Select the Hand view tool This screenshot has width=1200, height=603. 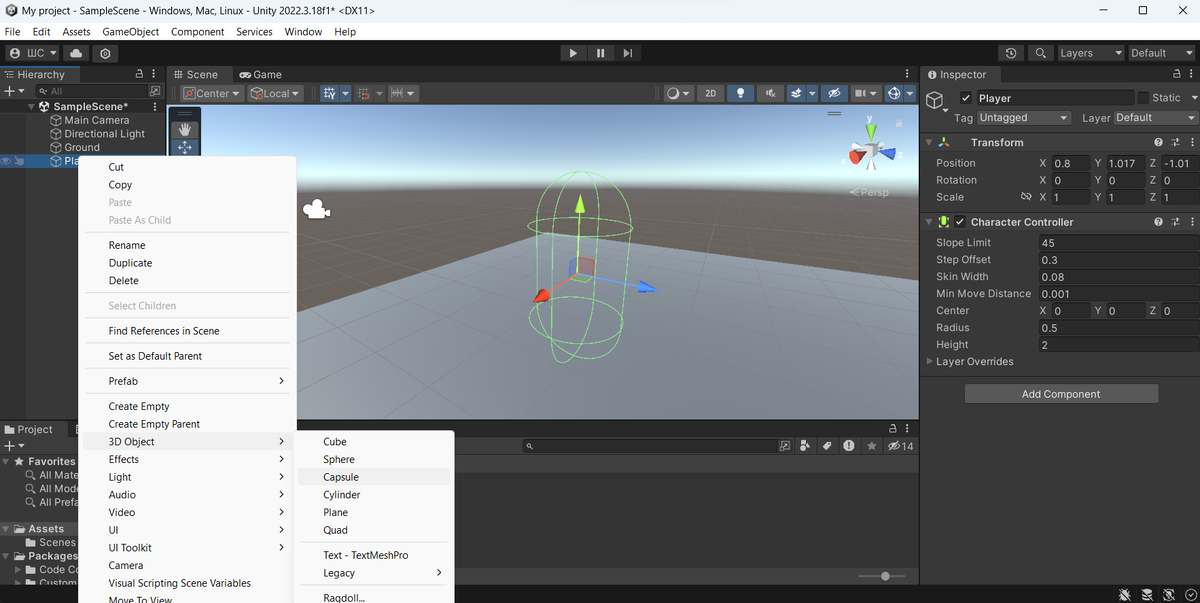click(185, 129)
